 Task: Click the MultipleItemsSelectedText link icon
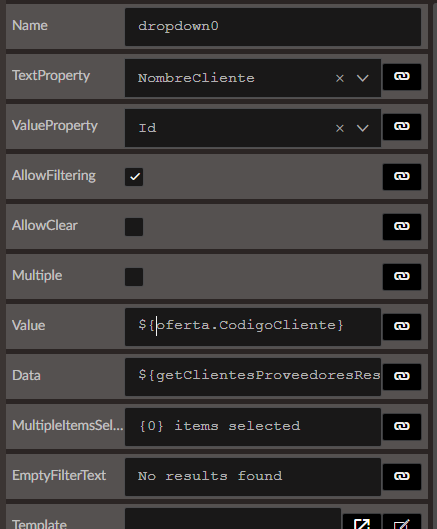pyautogui.click(x=402, y=426)
